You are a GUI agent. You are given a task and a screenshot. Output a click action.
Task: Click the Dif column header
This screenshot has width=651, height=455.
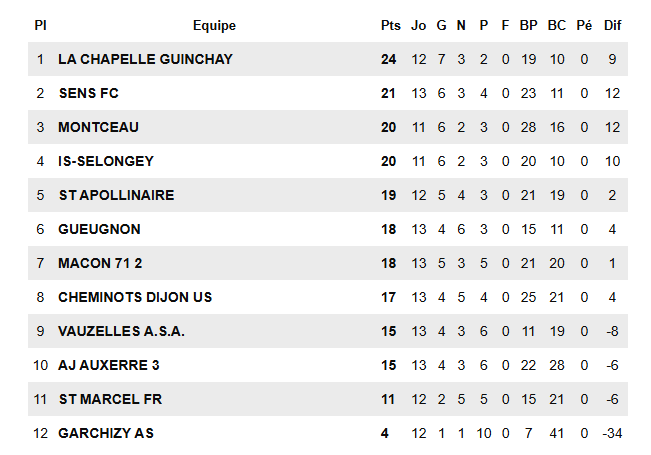point(613,25)
